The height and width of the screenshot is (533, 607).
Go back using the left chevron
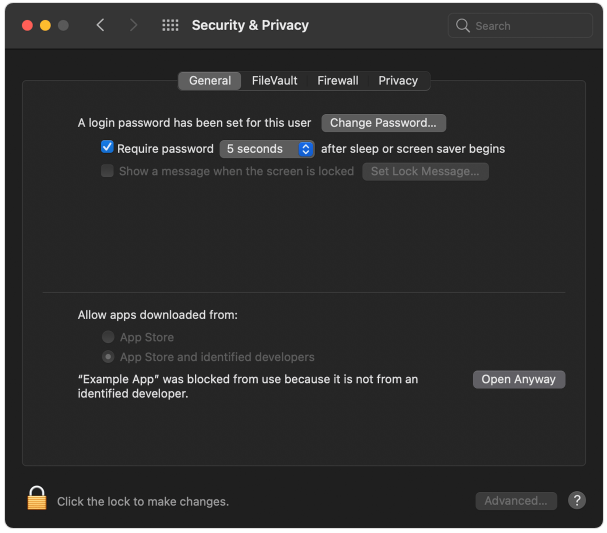click(x=100, y=25)
